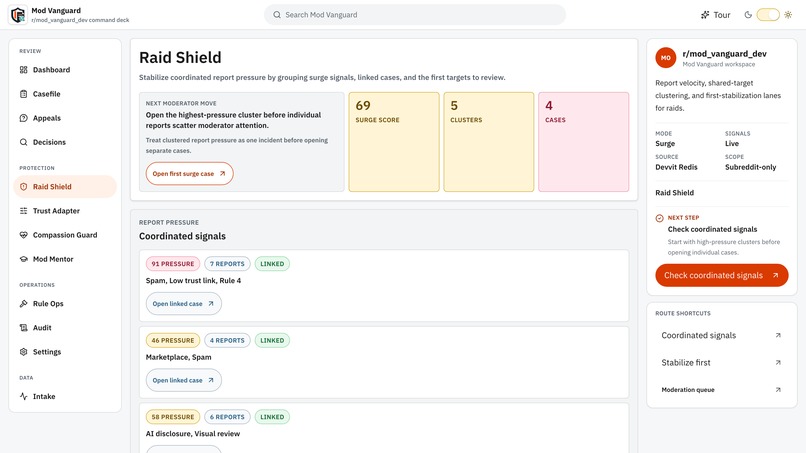Open the Dashboard page
The height and width of the screenshot is (453, 806).
pyautogui.click(x=65, y=70)
